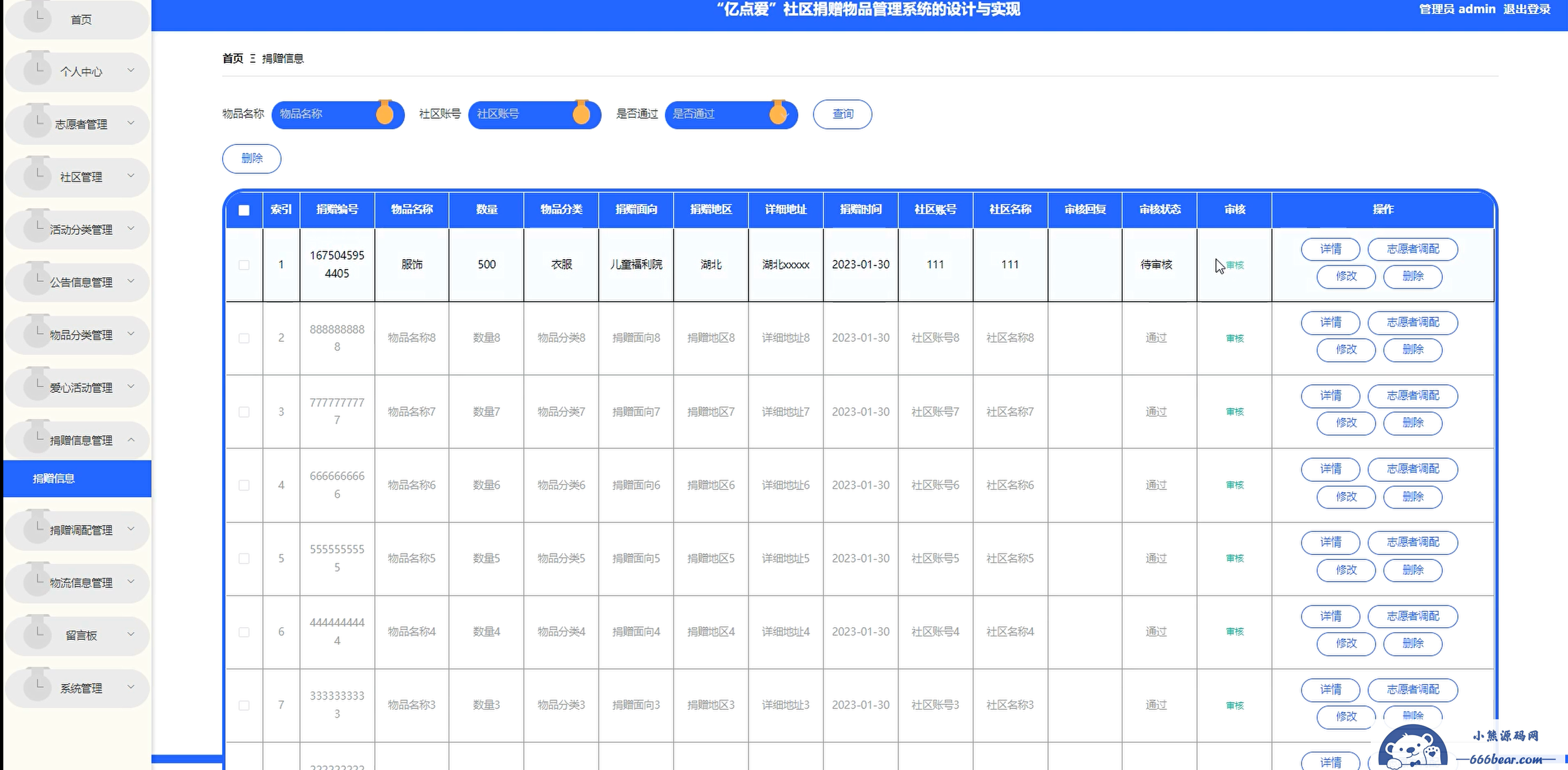Click the 儿童福利院 cell in row 1
Image resolution: width=1568 pixels, height=770 pixels.
636,265
